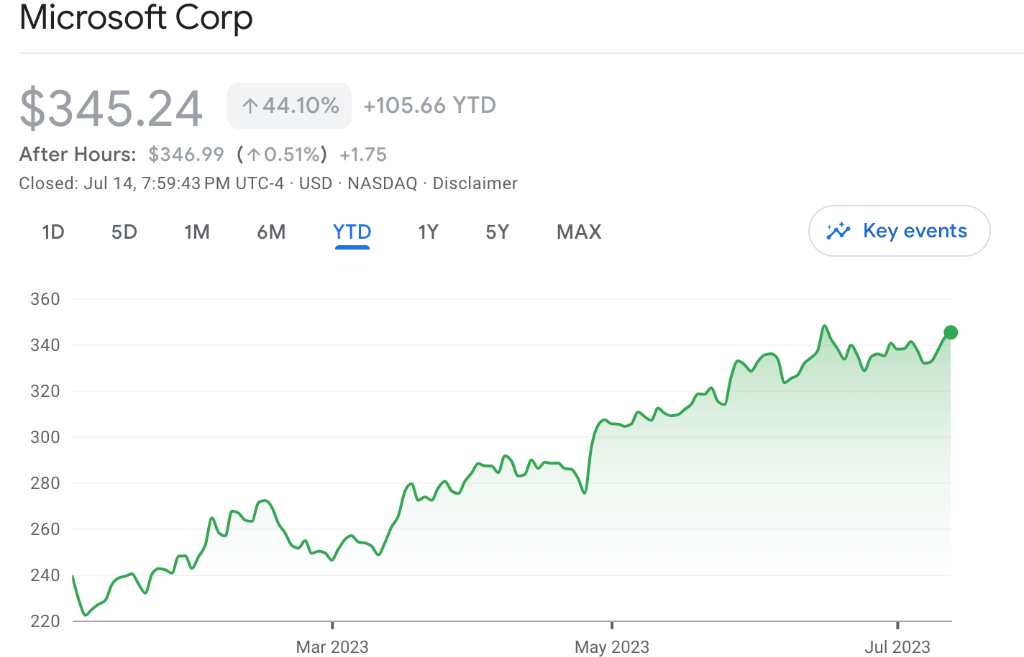Toggle the Key events button
Screen dimensions: 1024x657
click(x=898, y=231)
